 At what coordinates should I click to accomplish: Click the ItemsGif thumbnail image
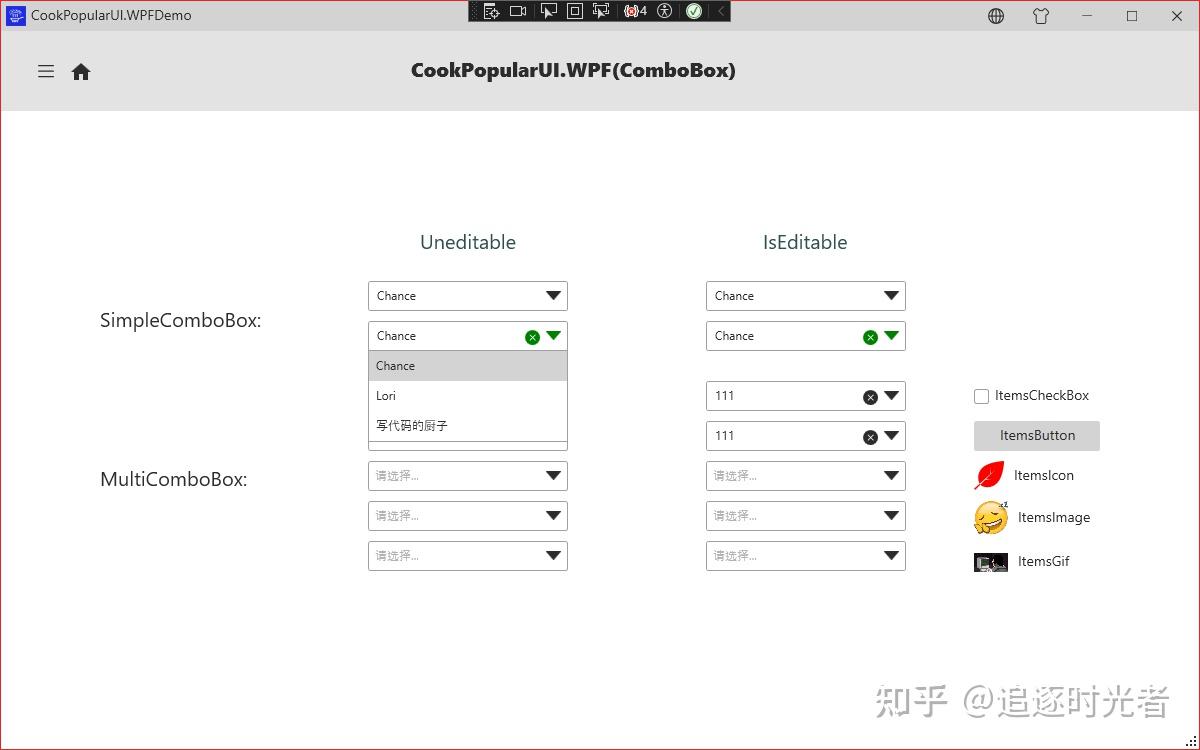coord(989,561)
